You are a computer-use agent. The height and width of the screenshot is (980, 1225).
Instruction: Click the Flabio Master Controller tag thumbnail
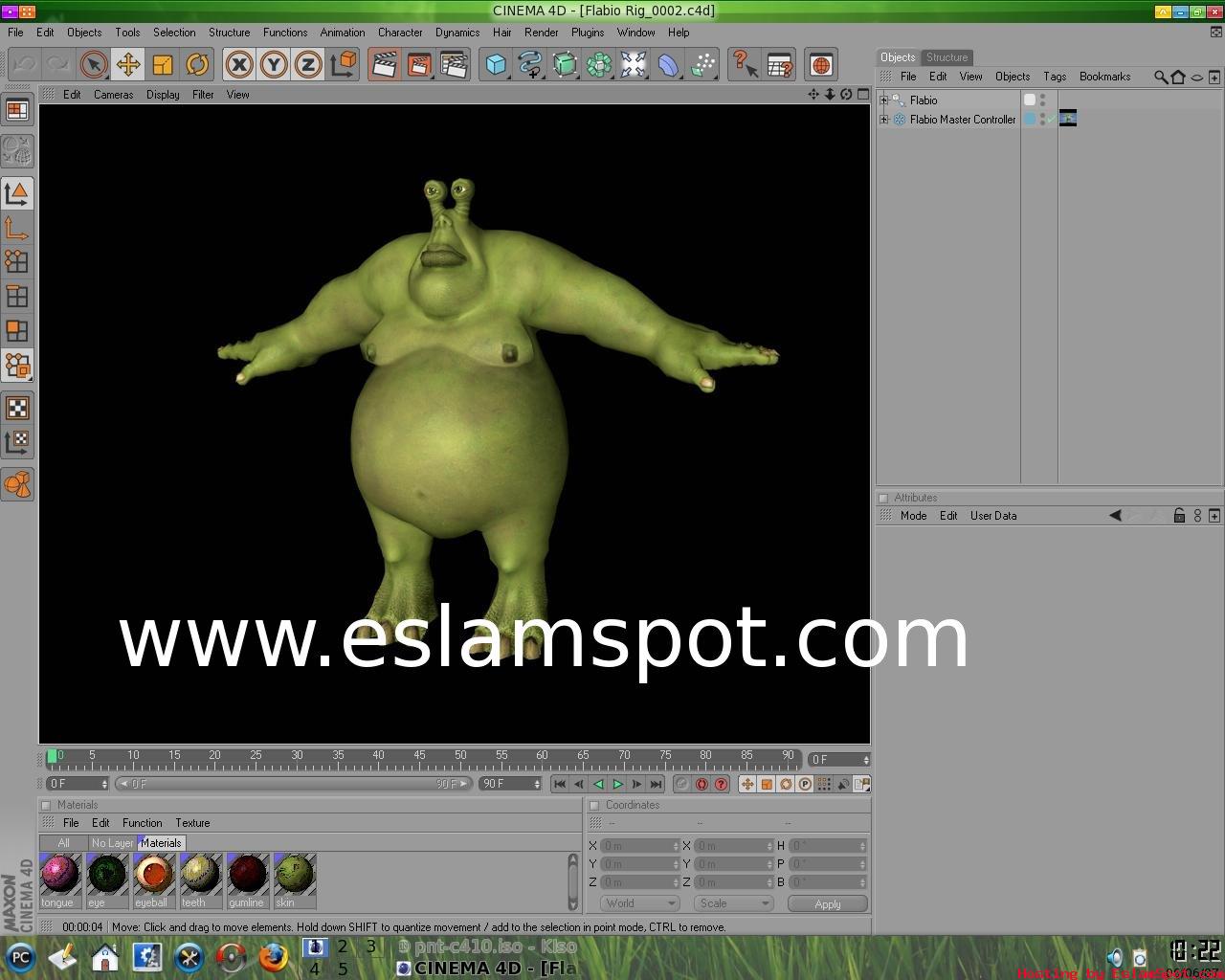coord(1068,119)
